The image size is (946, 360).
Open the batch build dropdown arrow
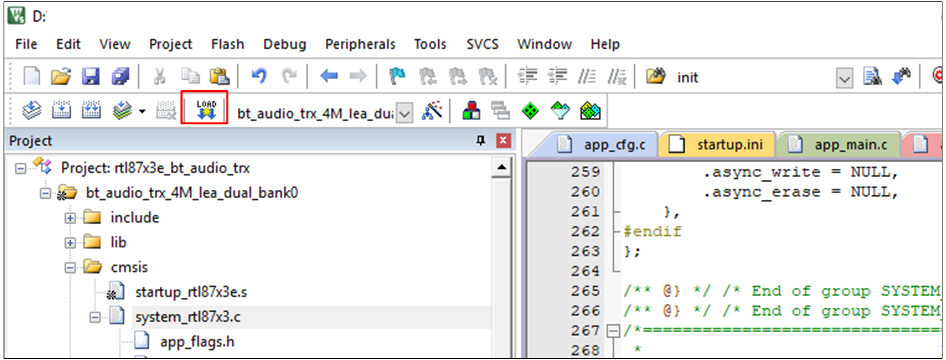coord(142,112)
